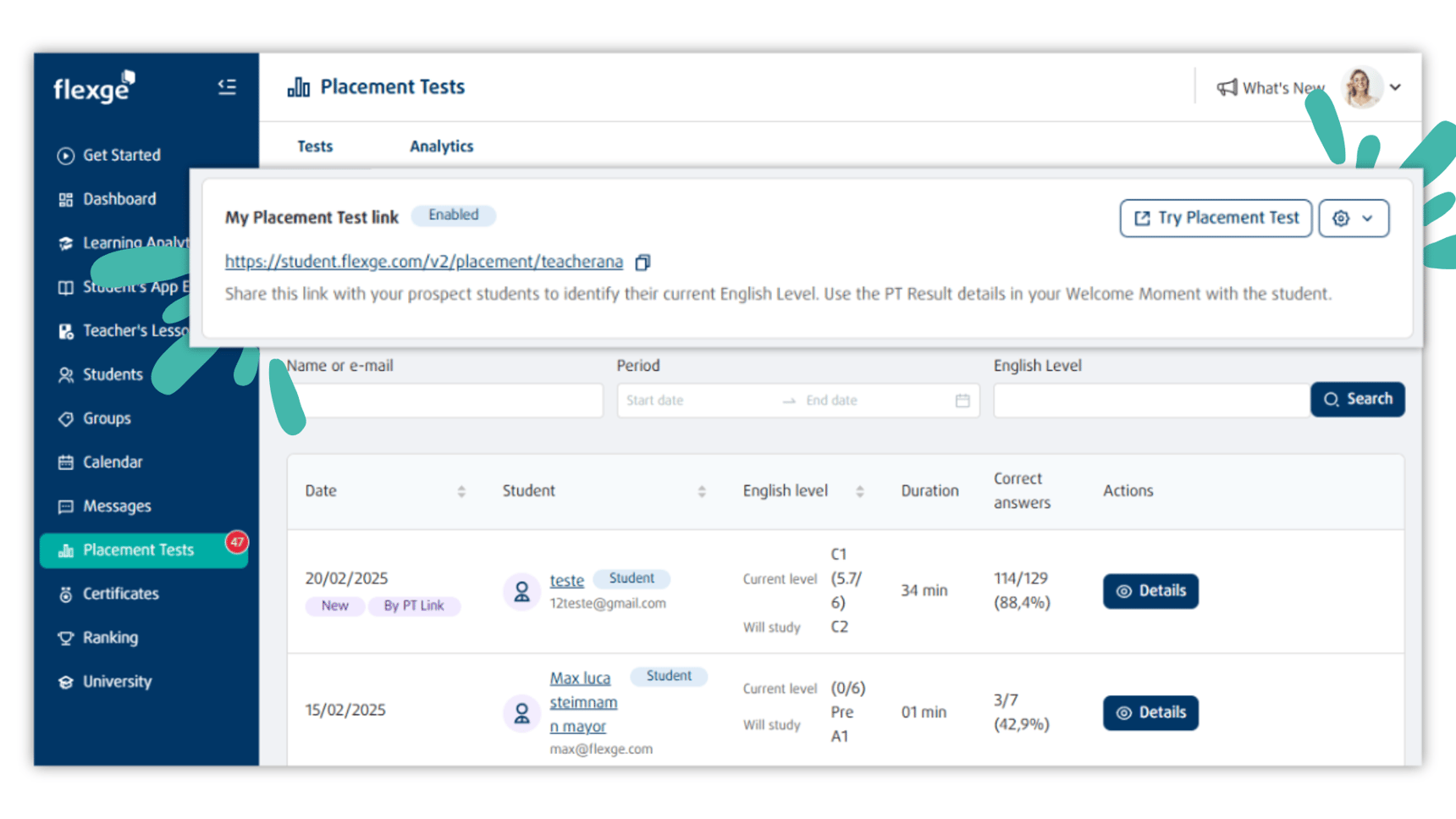Screen dimensions: 1456x819
Task: Open What's New announcements
Action: pyautogui.click(x=1271, y=88)
